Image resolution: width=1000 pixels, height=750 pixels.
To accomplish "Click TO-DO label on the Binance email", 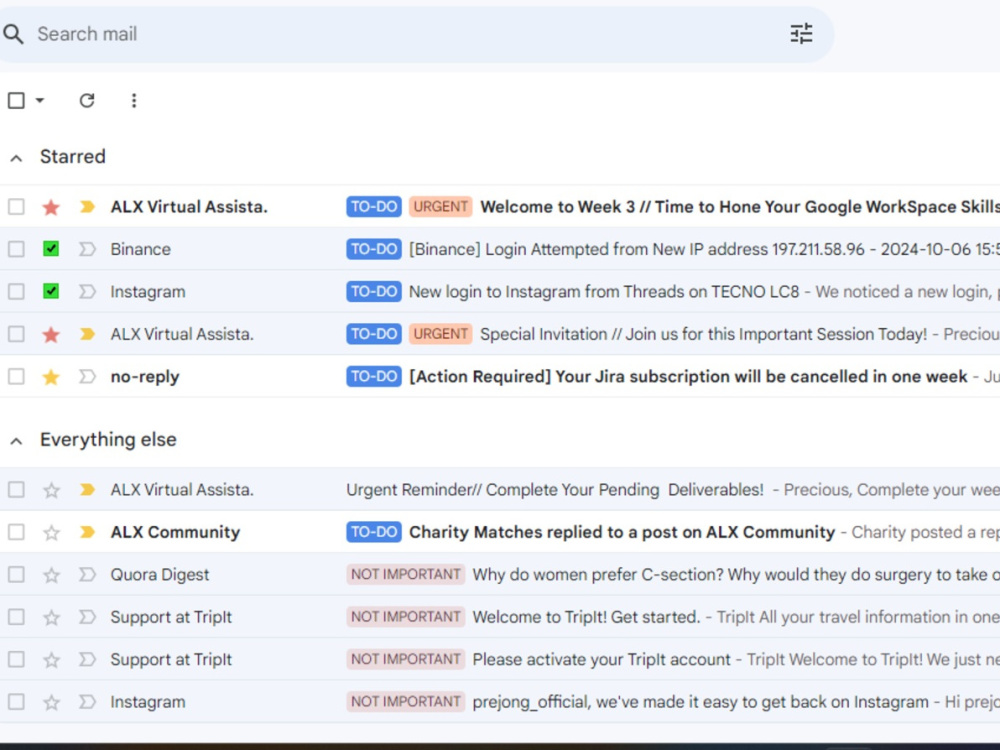I will (374, 249).
